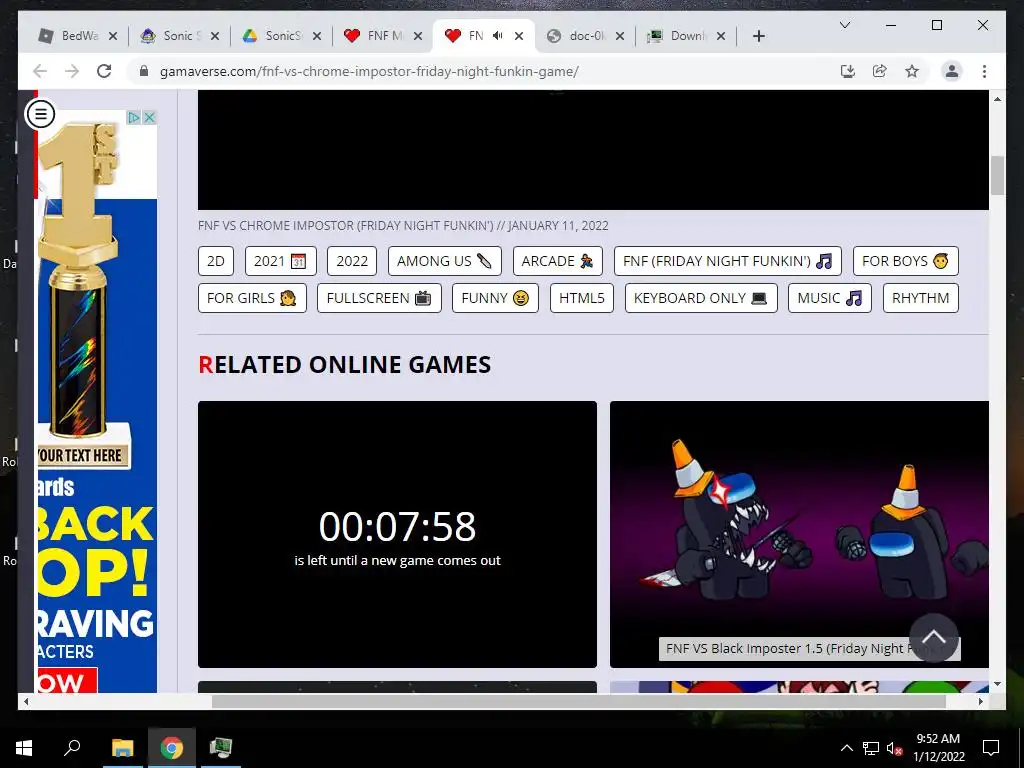Click the scroll-to-top arrow button
Image resolution: width=1024 pixels, height=768 pixels.
[934, 637]
